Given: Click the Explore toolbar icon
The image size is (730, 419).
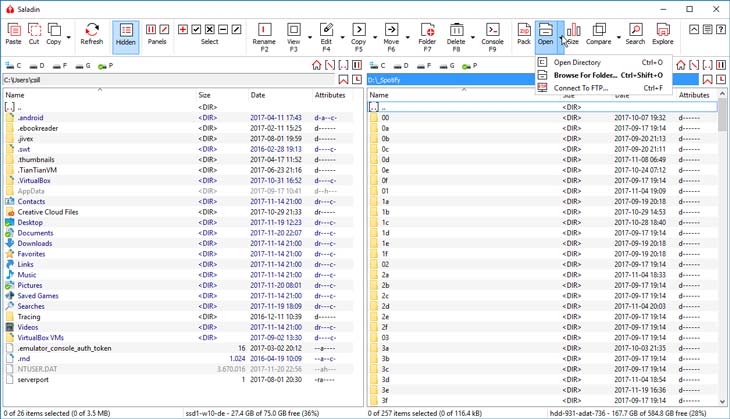Looking at the screenshot, I should 663,35.
